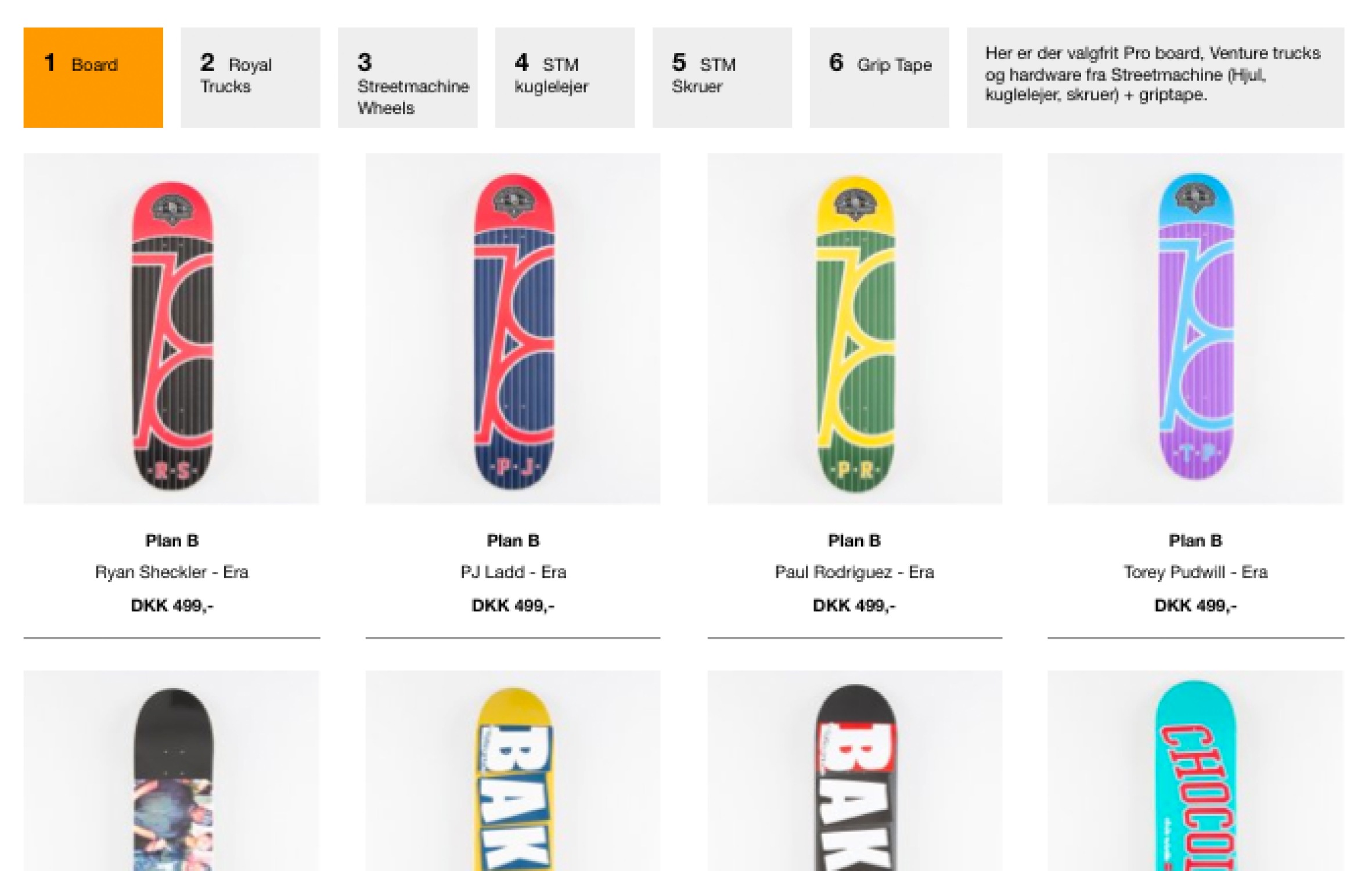Select the Paul Rodriguez green deck image
The image size is (1372, 871).
[855, 329]
